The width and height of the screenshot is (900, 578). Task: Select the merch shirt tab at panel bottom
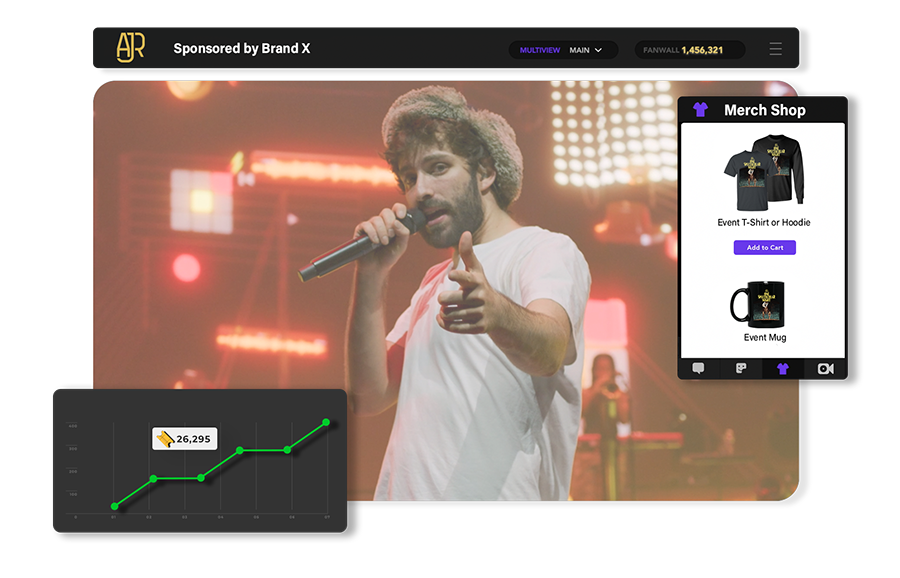point(782,369)
